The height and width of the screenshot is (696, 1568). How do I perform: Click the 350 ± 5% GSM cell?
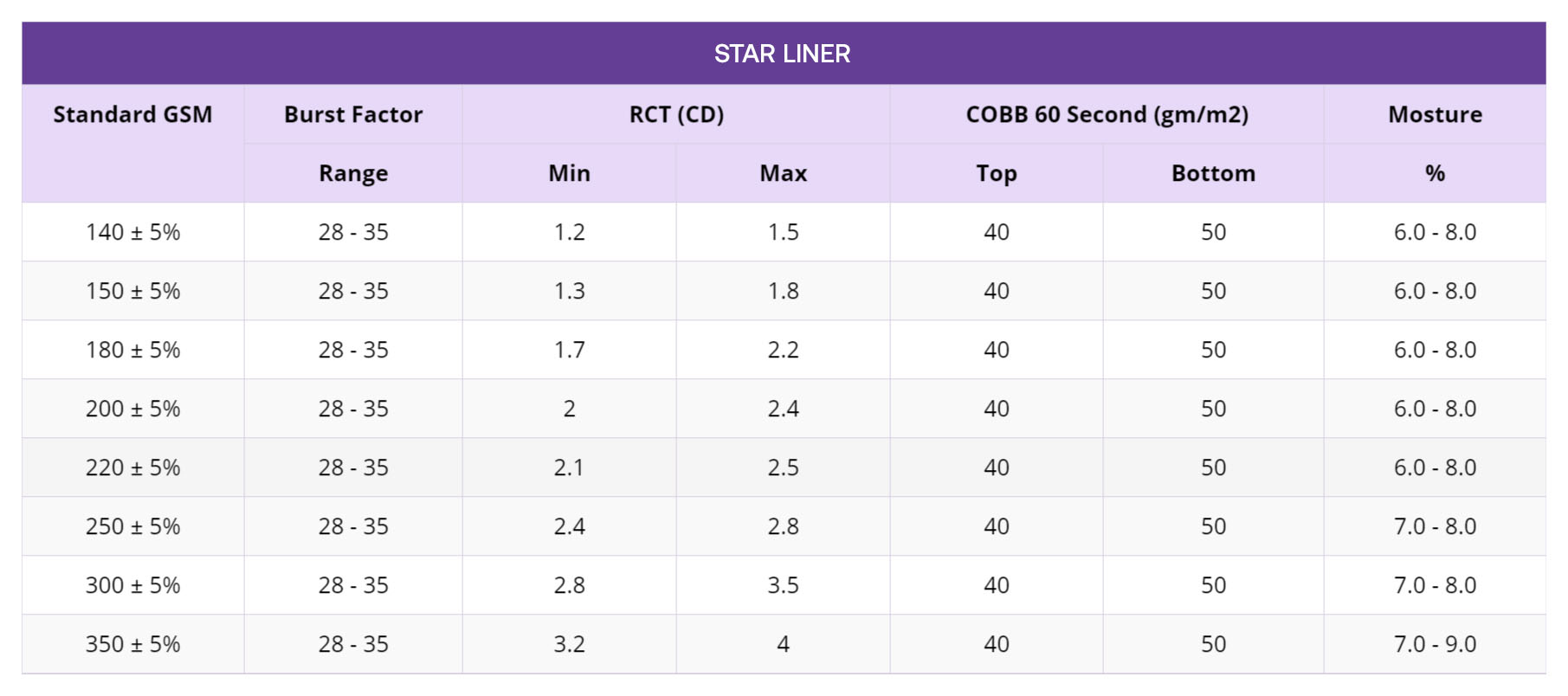pos(132,644)
